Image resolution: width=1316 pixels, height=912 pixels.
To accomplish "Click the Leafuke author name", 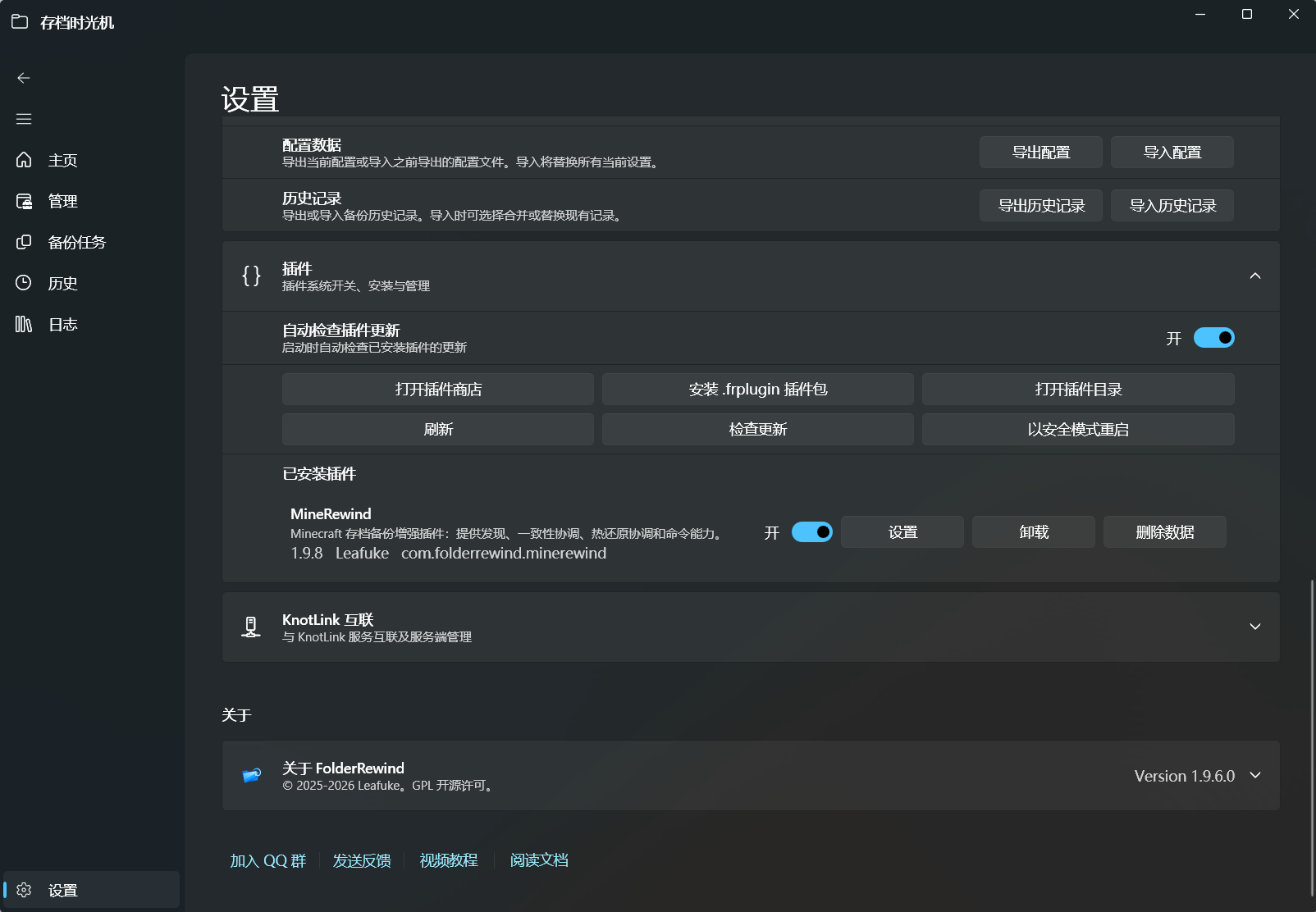I will [x=362, y=553].
